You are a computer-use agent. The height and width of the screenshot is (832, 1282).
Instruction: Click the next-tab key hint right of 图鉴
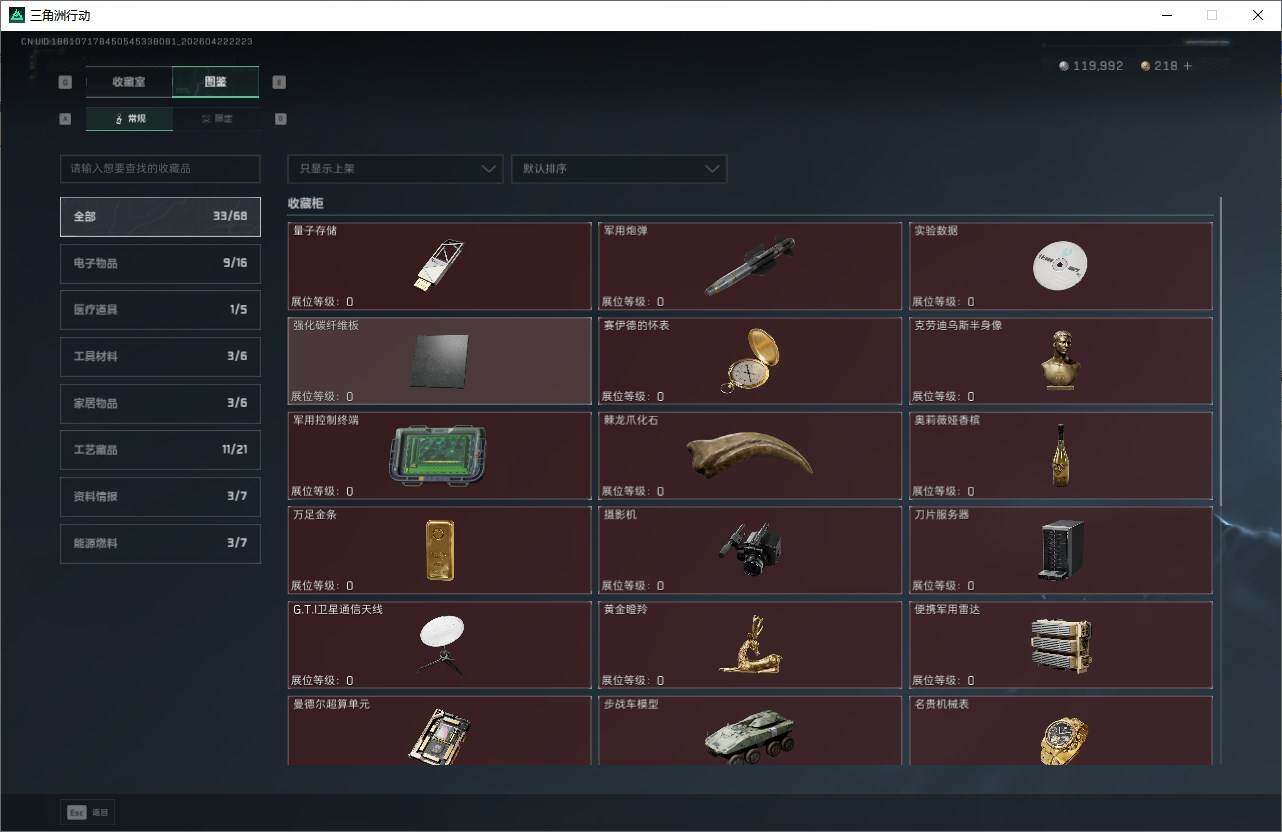(x=279, y=82)
